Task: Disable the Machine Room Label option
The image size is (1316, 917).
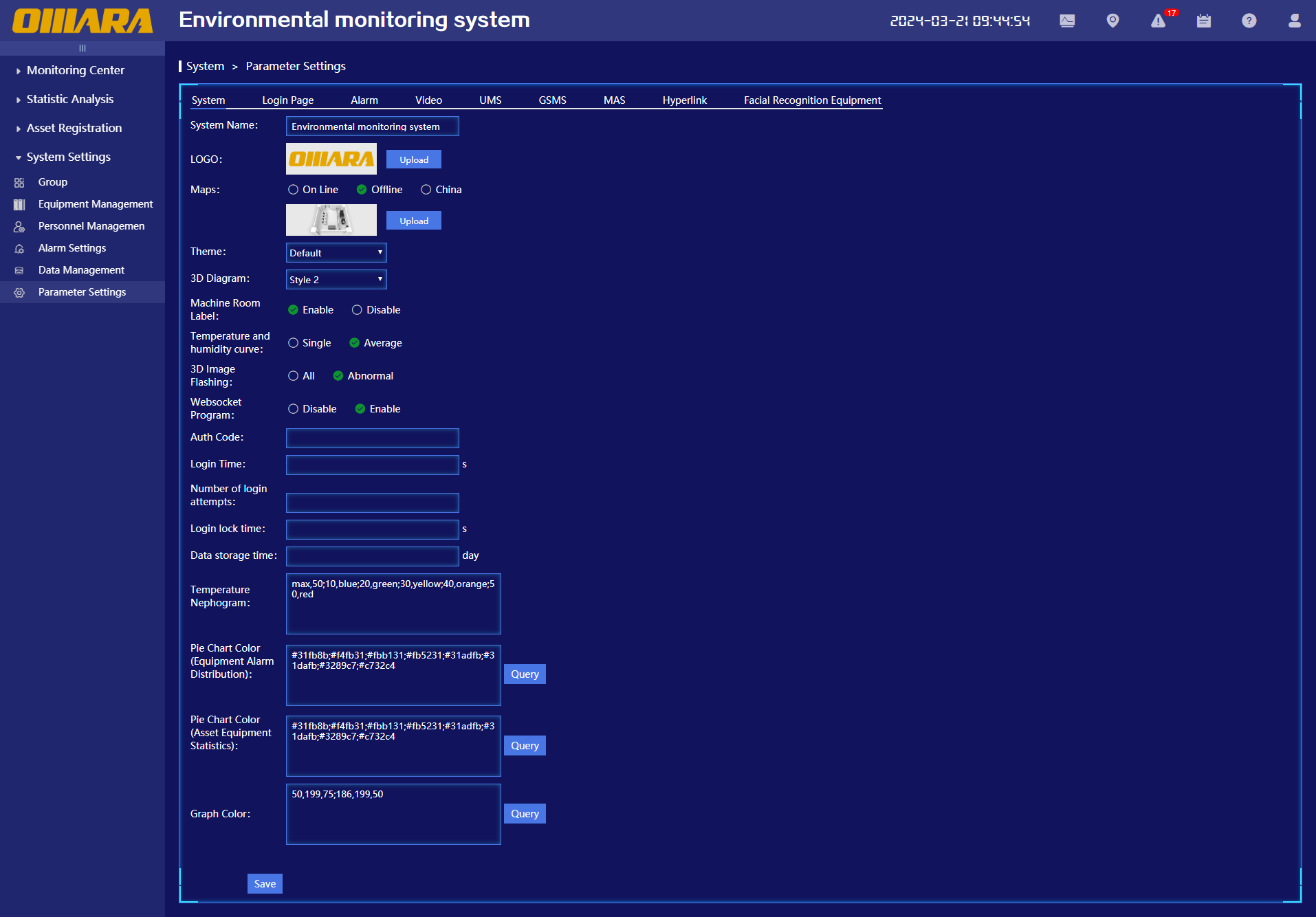Action: pyautogui.click(x=357, y=310)
